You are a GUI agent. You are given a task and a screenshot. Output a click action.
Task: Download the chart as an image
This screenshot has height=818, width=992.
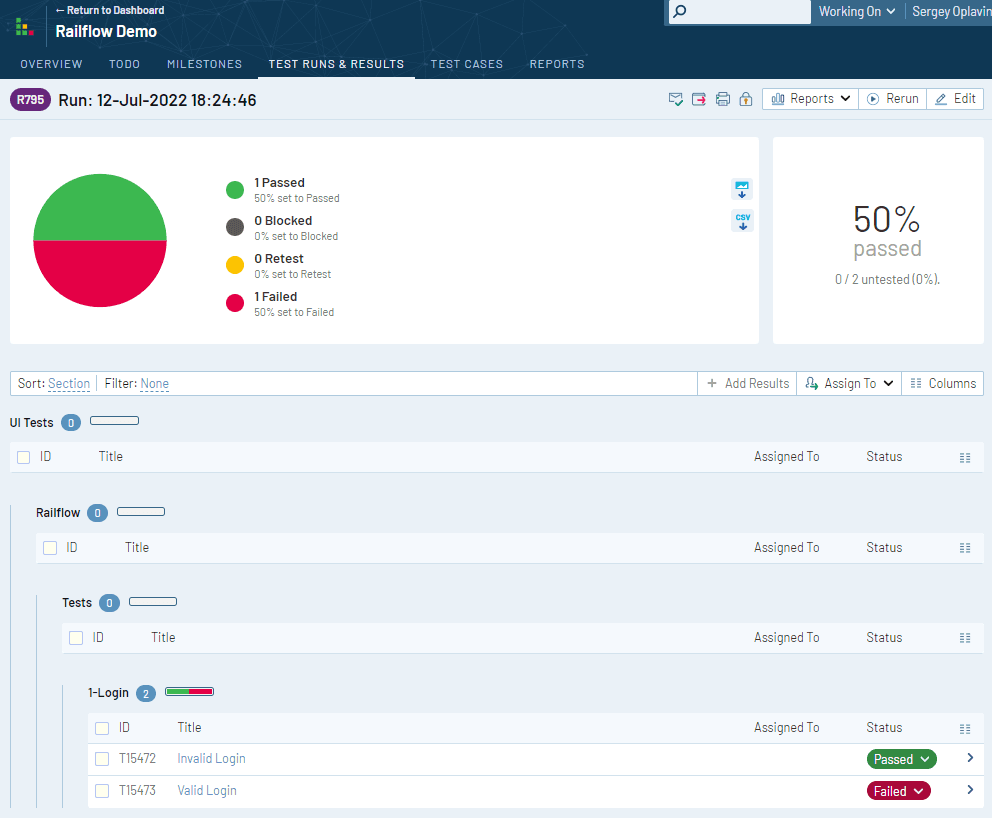click(x=742, y=188)
